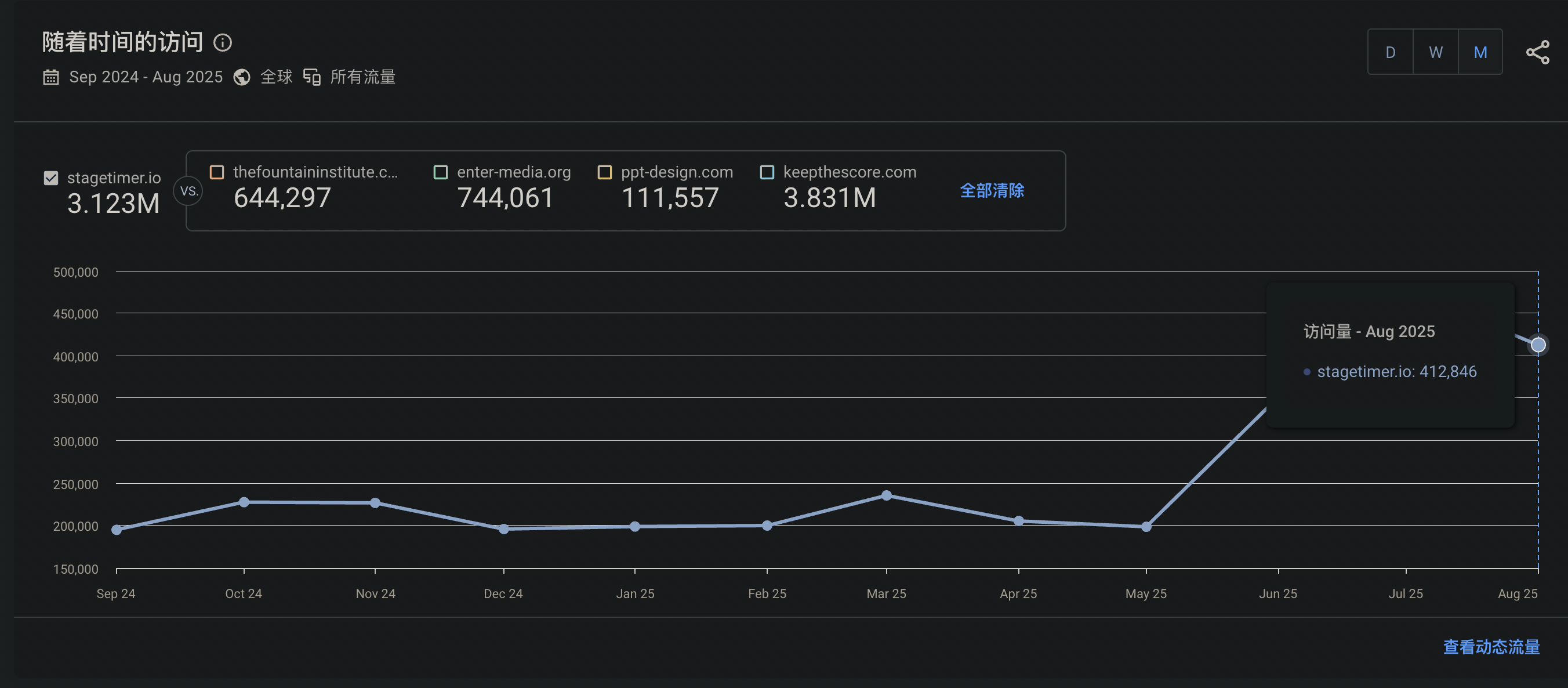Viewport: 1568px width, 688px height.
Task: Click the share icon
Action: coord(1538,52)
